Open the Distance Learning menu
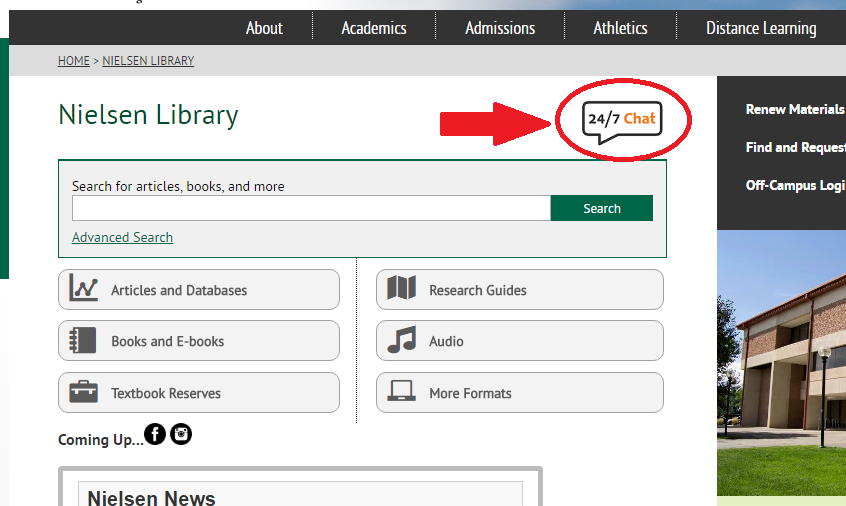The height and width of the screenshot is (506, 846). [x=761, y=28]
